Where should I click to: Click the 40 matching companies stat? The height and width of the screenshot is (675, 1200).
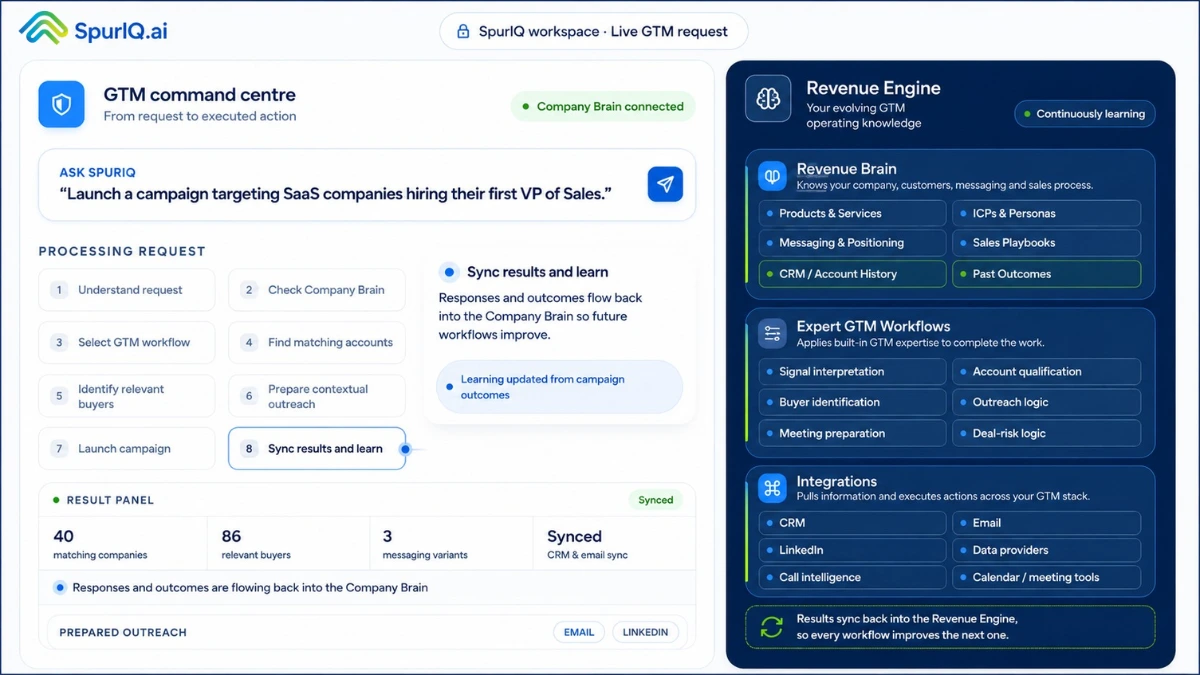pos(123,544)
